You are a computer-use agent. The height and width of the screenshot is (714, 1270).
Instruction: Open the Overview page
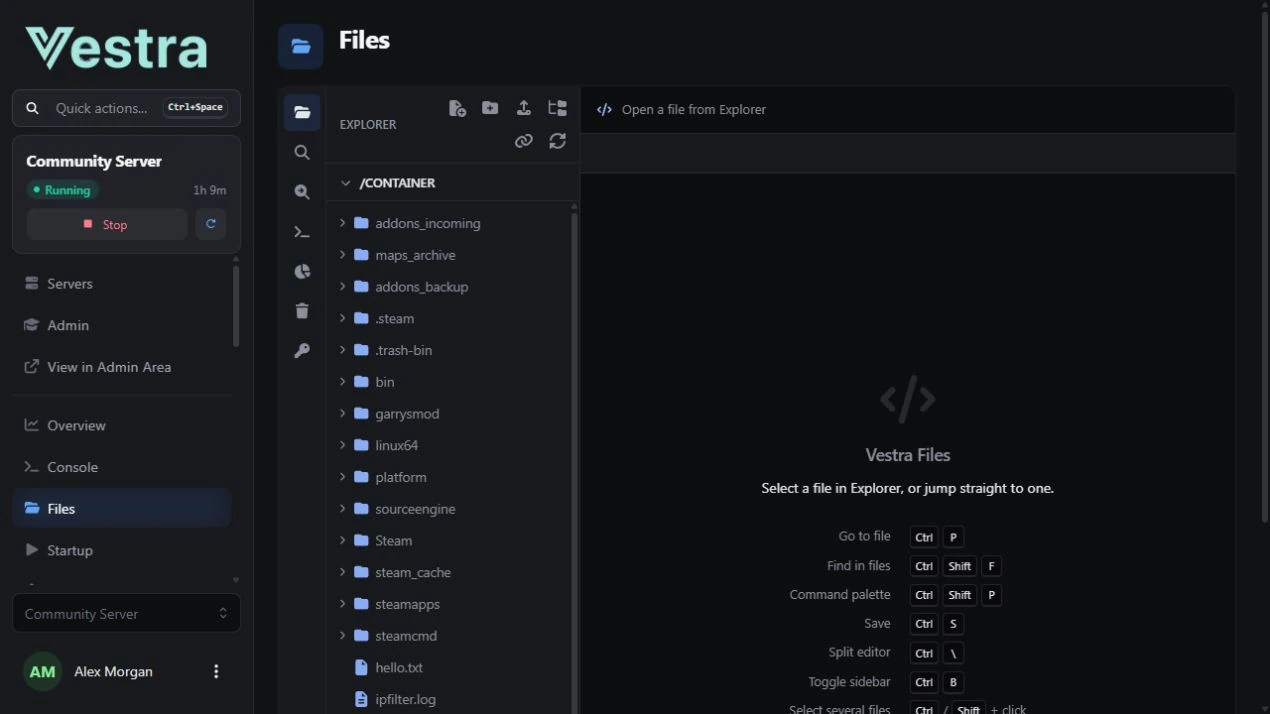122,425
